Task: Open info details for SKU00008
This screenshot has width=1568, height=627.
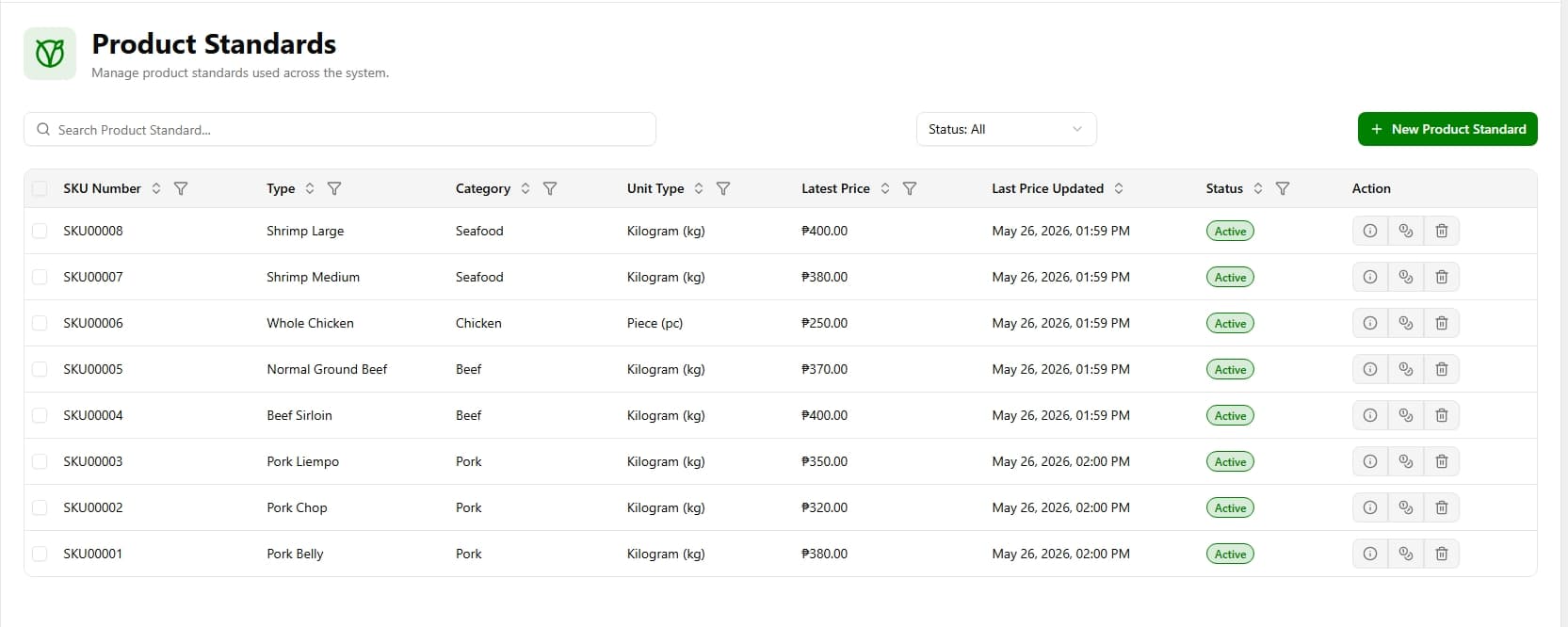Action: [x=1370, y=231]
